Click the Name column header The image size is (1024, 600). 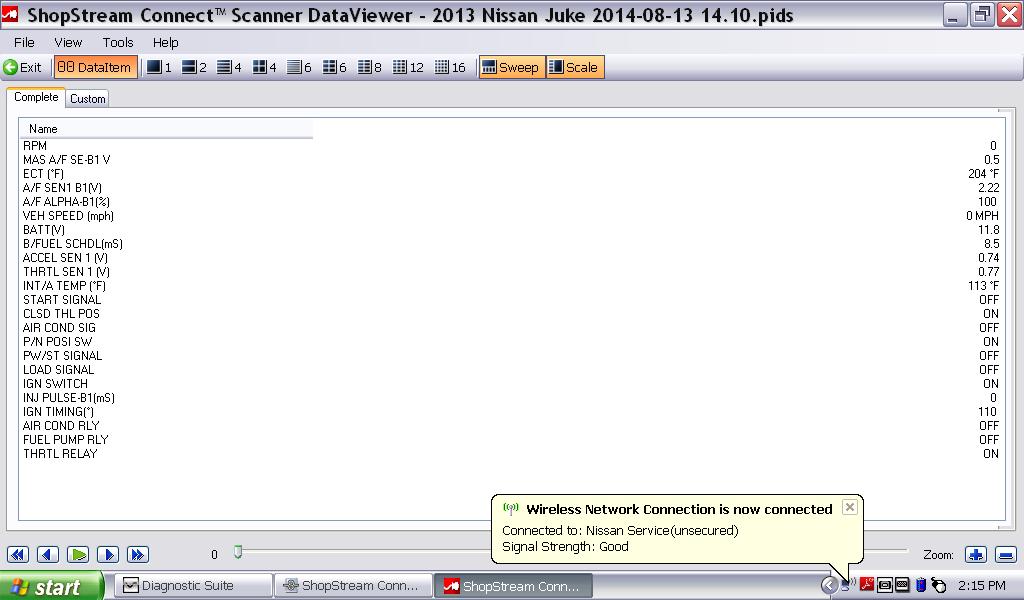coord(166,129)
